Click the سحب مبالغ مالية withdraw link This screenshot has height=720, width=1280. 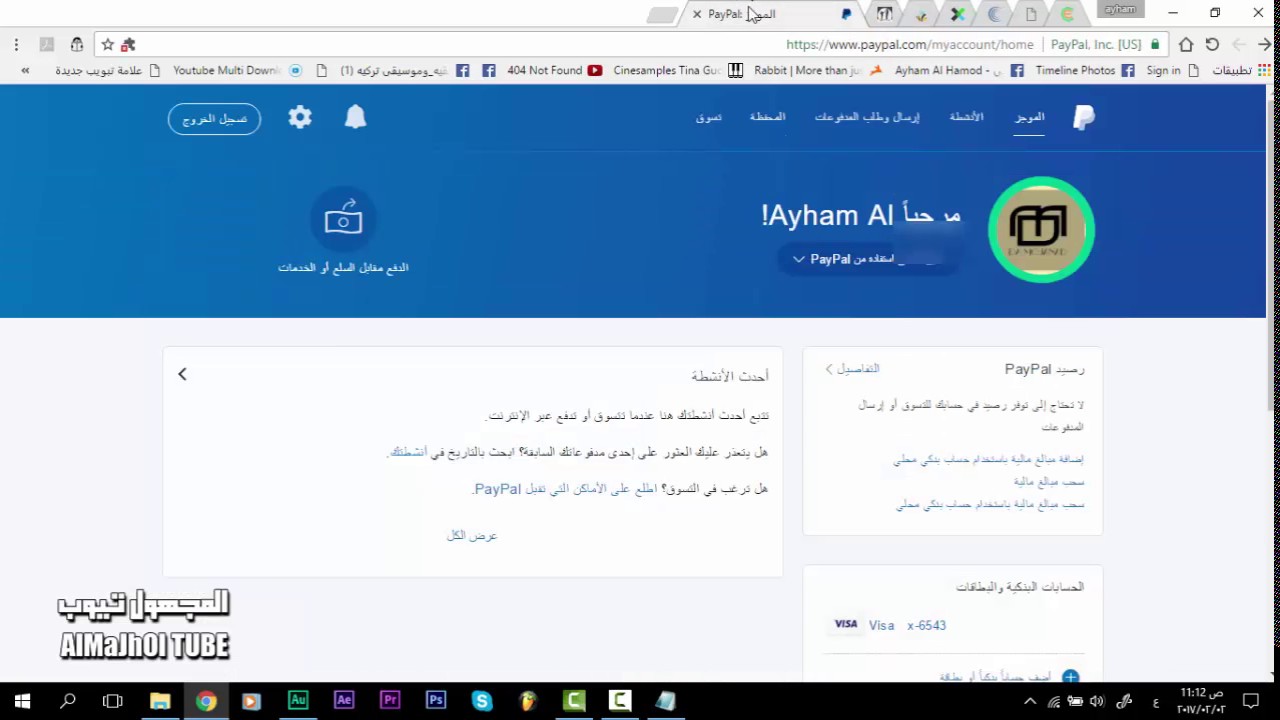[x=1049, y=481]
